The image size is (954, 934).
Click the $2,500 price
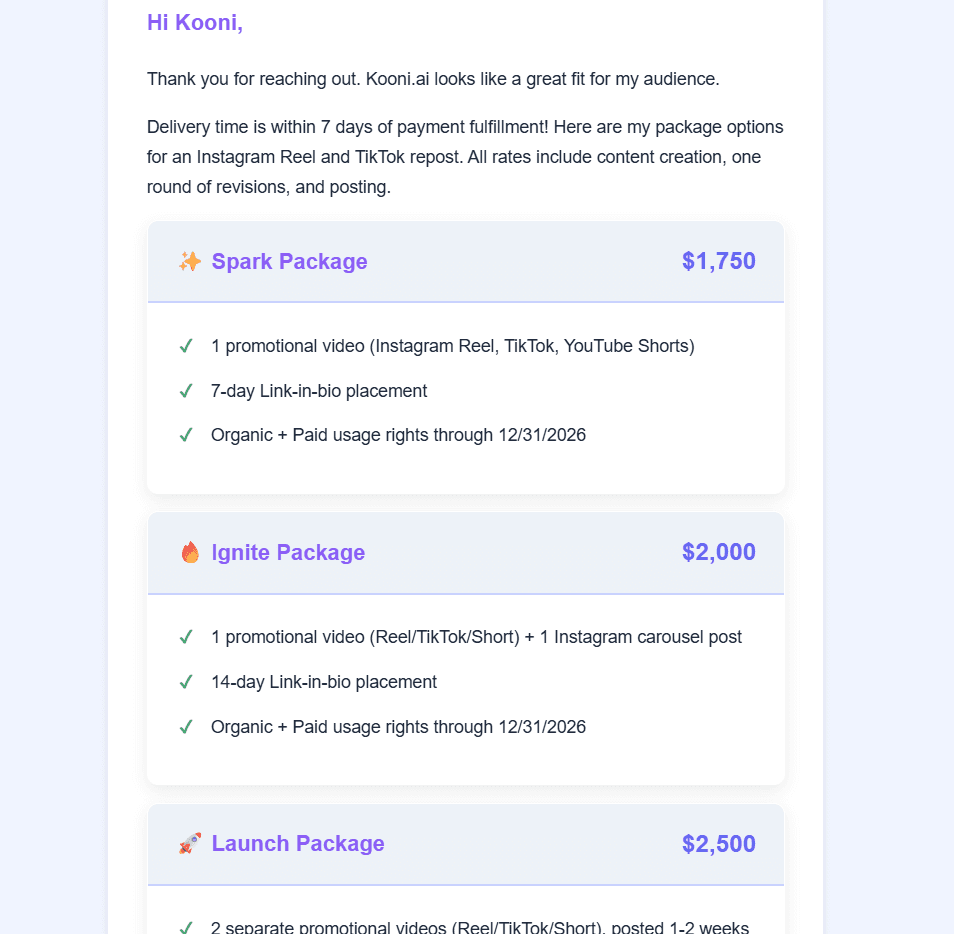coord(718,844)
